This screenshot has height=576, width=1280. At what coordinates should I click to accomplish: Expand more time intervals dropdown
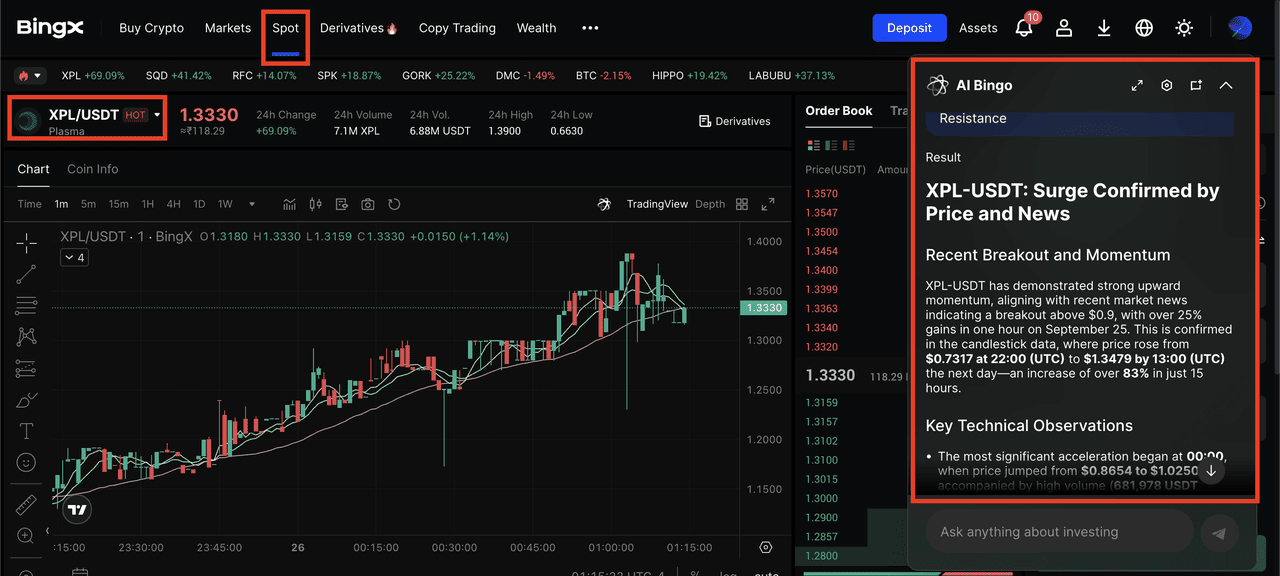(252, 204)
